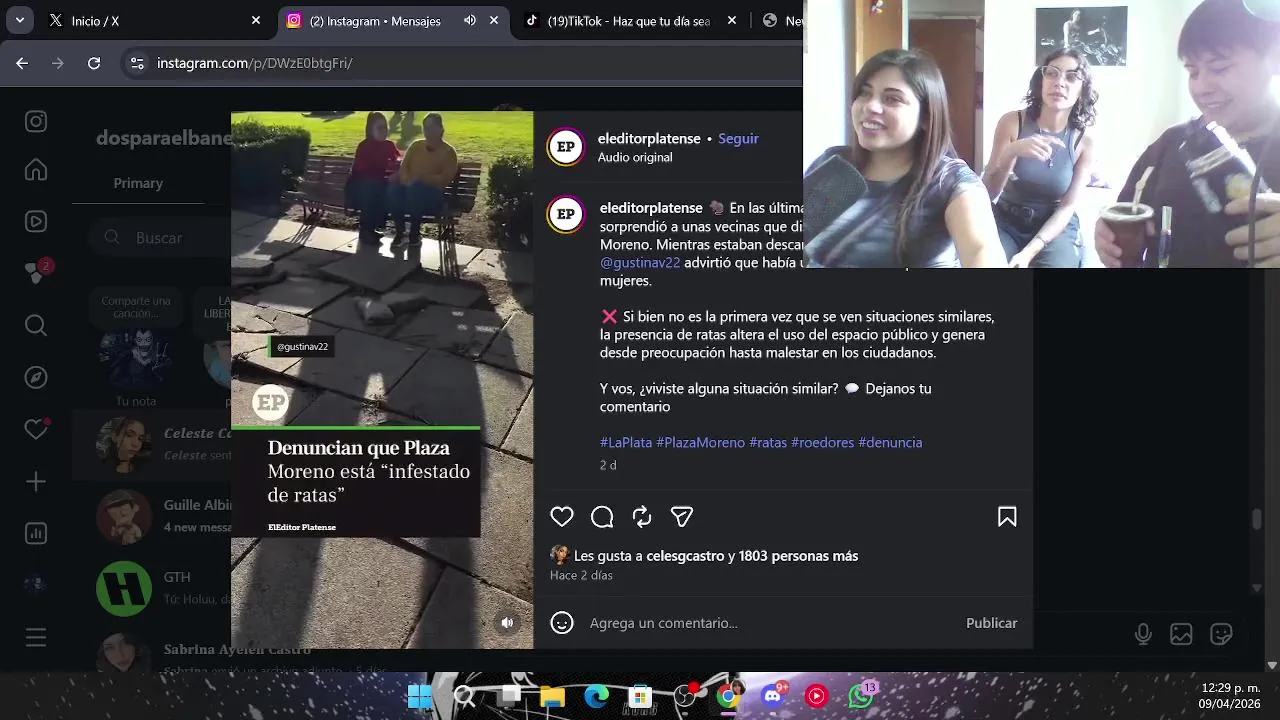Open the Windows Start button
The image size is (1280, 720).
(420, 696)
